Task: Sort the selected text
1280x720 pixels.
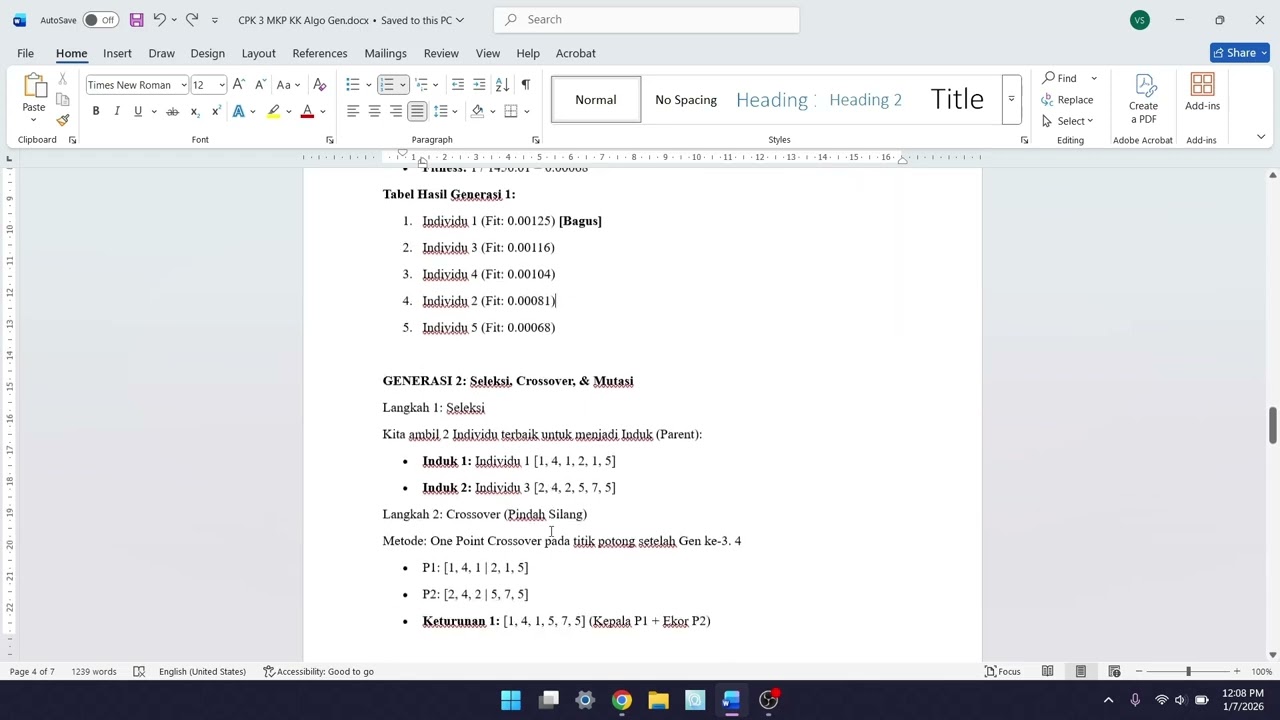Action: click(x=502, y=85)
